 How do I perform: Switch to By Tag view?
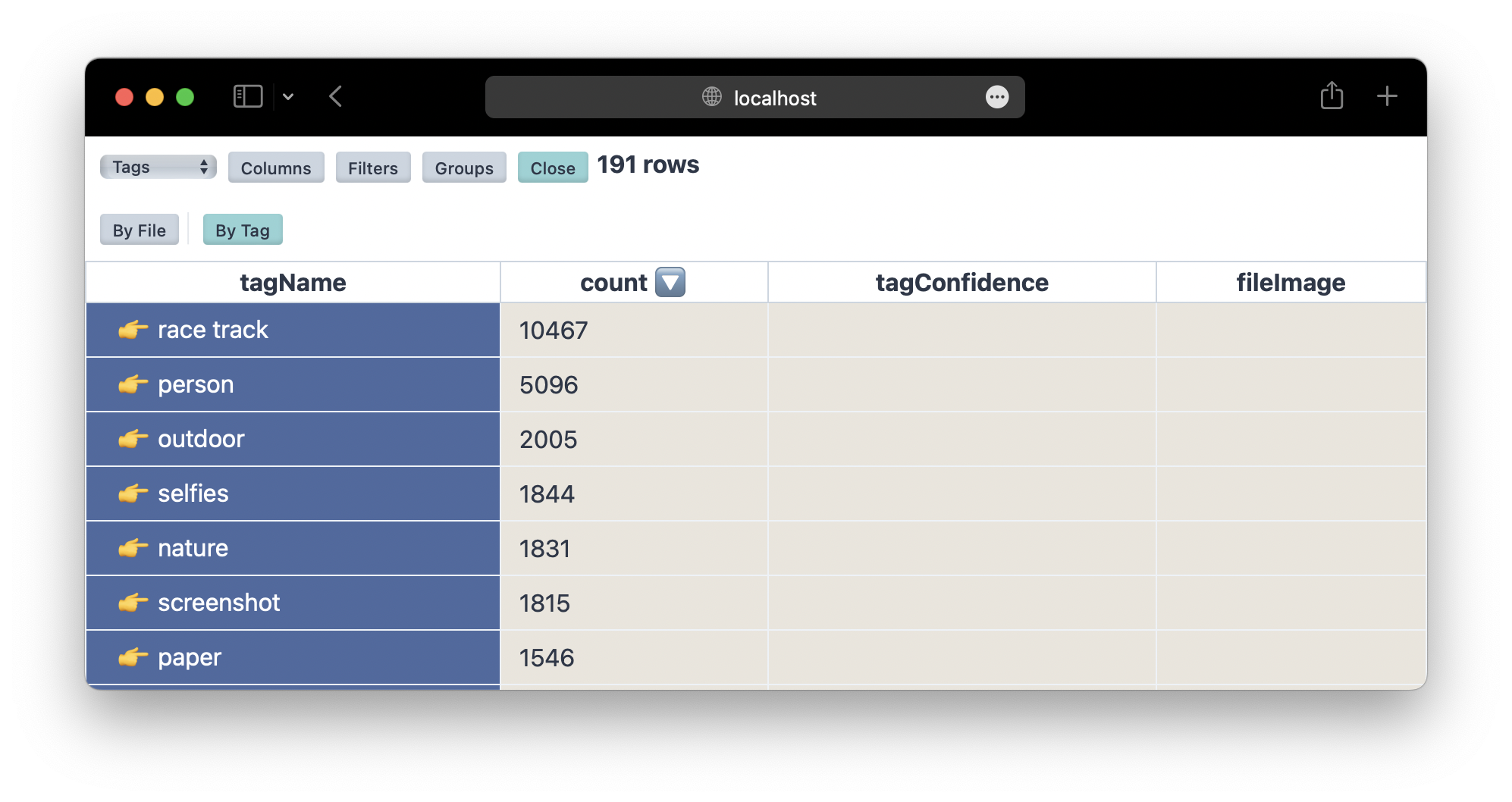click(x=243, y=230)
